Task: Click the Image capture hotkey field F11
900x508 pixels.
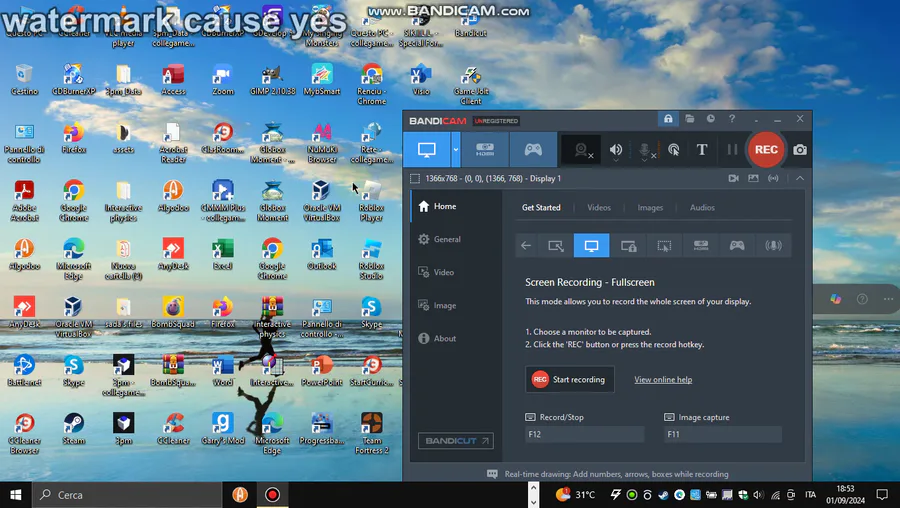Action: coord(723,435)
